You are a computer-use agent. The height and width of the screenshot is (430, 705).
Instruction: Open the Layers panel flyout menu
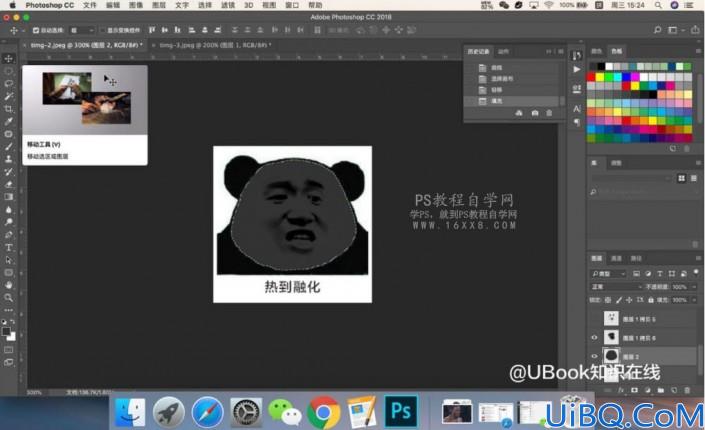pyautogui.click(x=698, y=258)
